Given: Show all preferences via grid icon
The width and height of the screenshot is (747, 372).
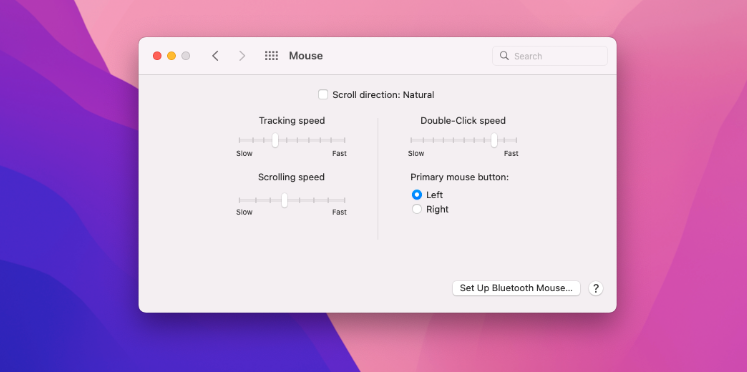Looking at the screenshot, I should point(272,56).
